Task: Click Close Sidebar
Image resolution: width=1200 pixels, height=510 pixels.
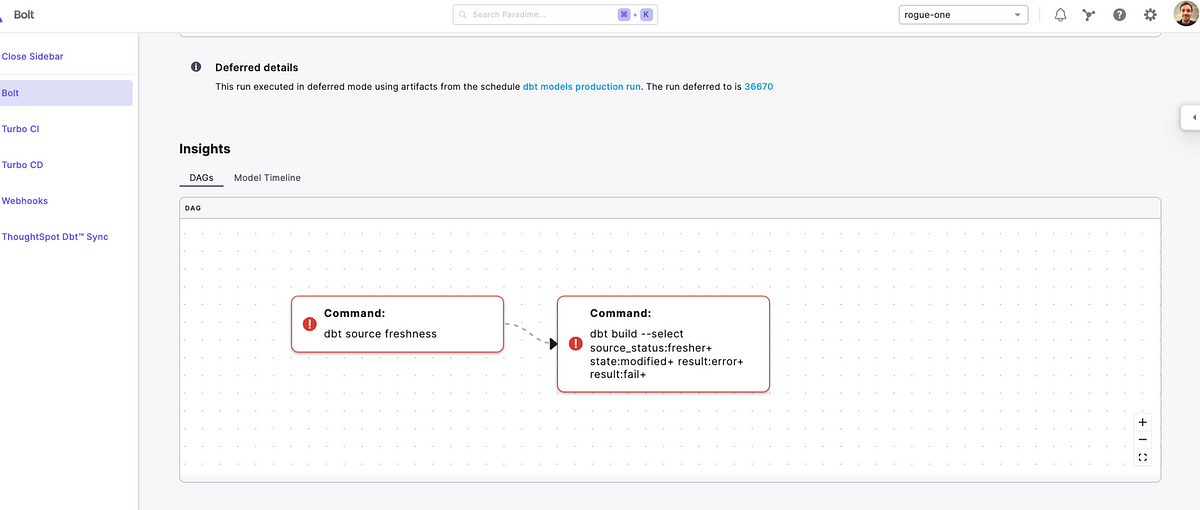Action: click(33, 57)
